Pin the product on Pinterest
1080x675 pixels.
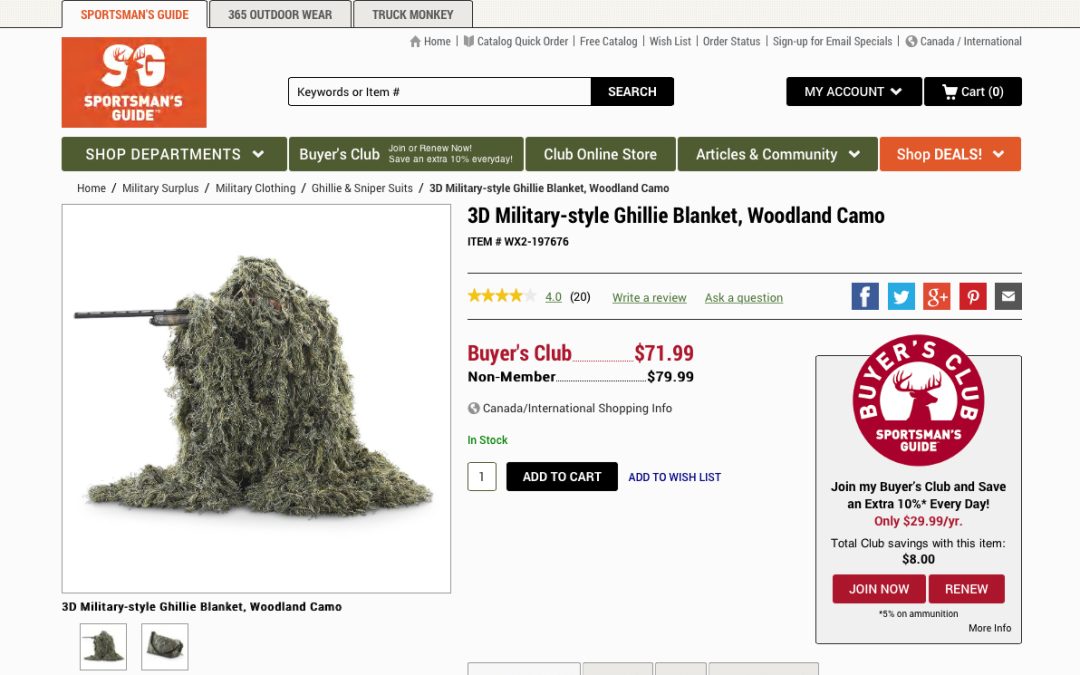[x=973, y=297]
